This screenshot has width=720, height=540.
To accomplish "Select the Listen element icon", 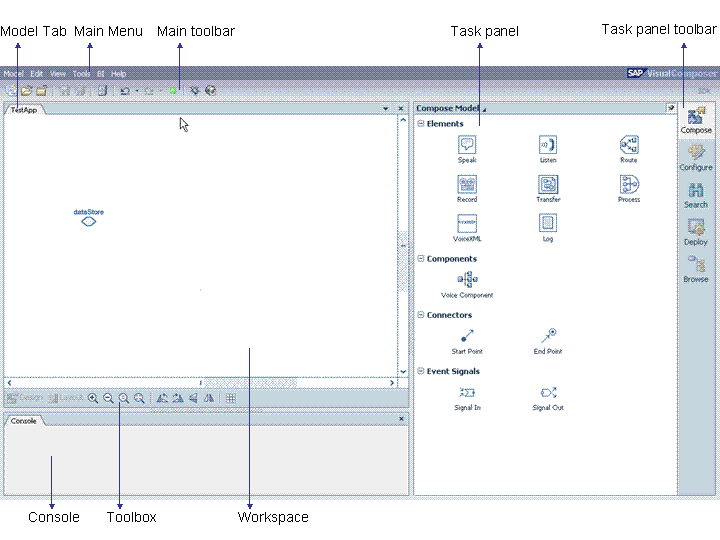I will click(548, 145).
